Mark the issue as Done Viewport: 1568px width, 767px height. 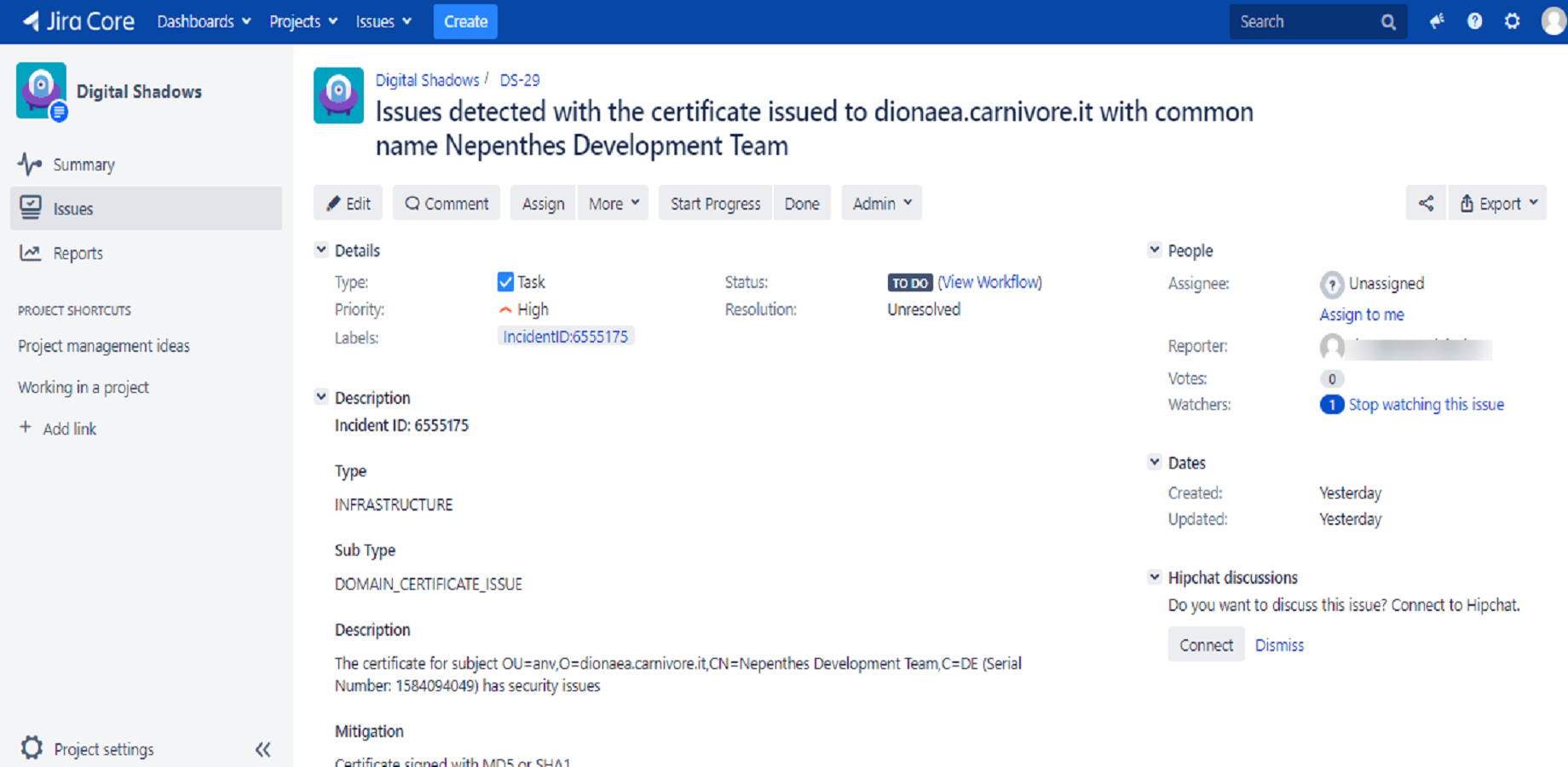tap(802, 203)
